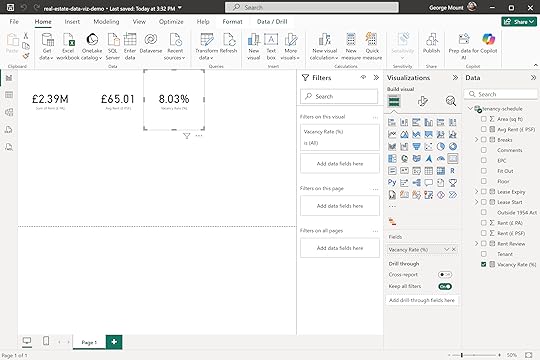Check the Floor field
The image size is (540, 360).
click(x=484, y=181)
